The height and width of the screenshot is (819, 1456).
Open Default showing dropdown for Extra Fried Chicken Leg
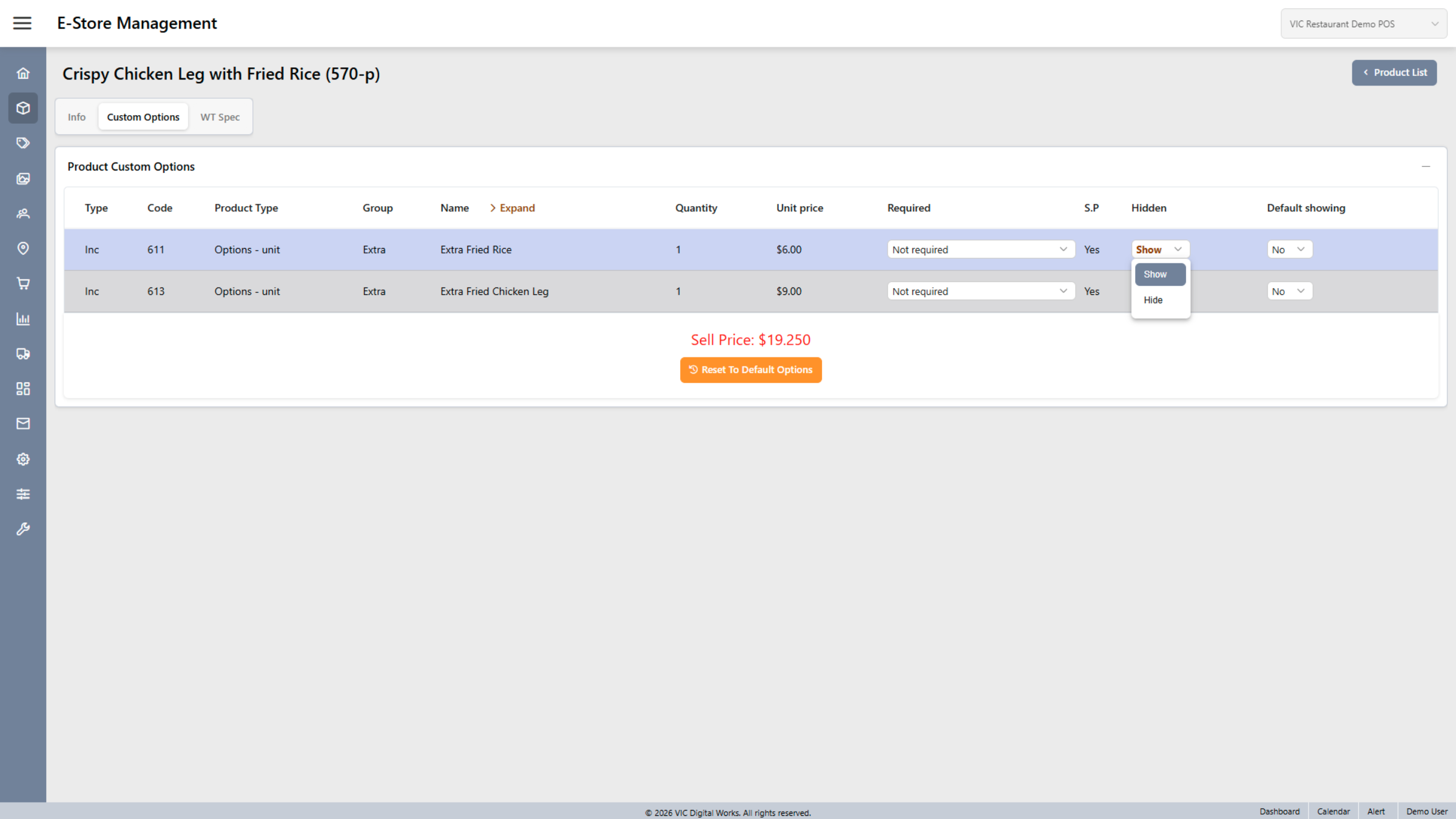pos(1289,291)
